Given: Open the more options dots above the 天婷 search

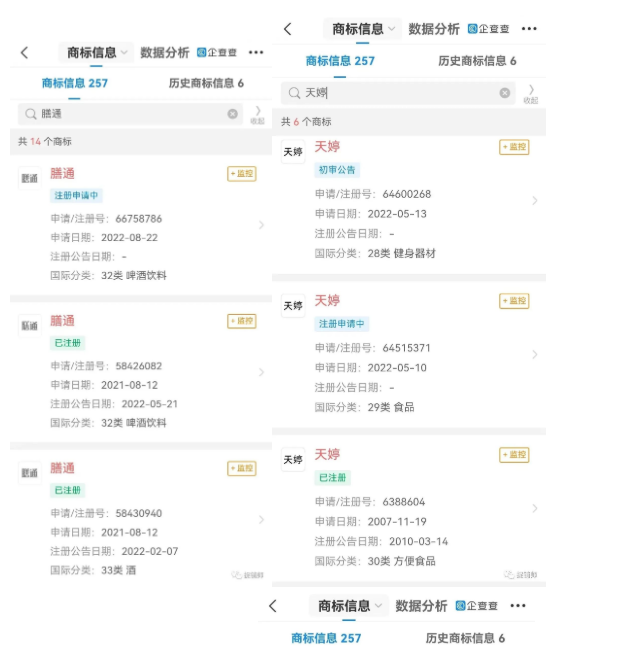Looking at the screenshot, I should pyautogui.click(x=529, y=29).
